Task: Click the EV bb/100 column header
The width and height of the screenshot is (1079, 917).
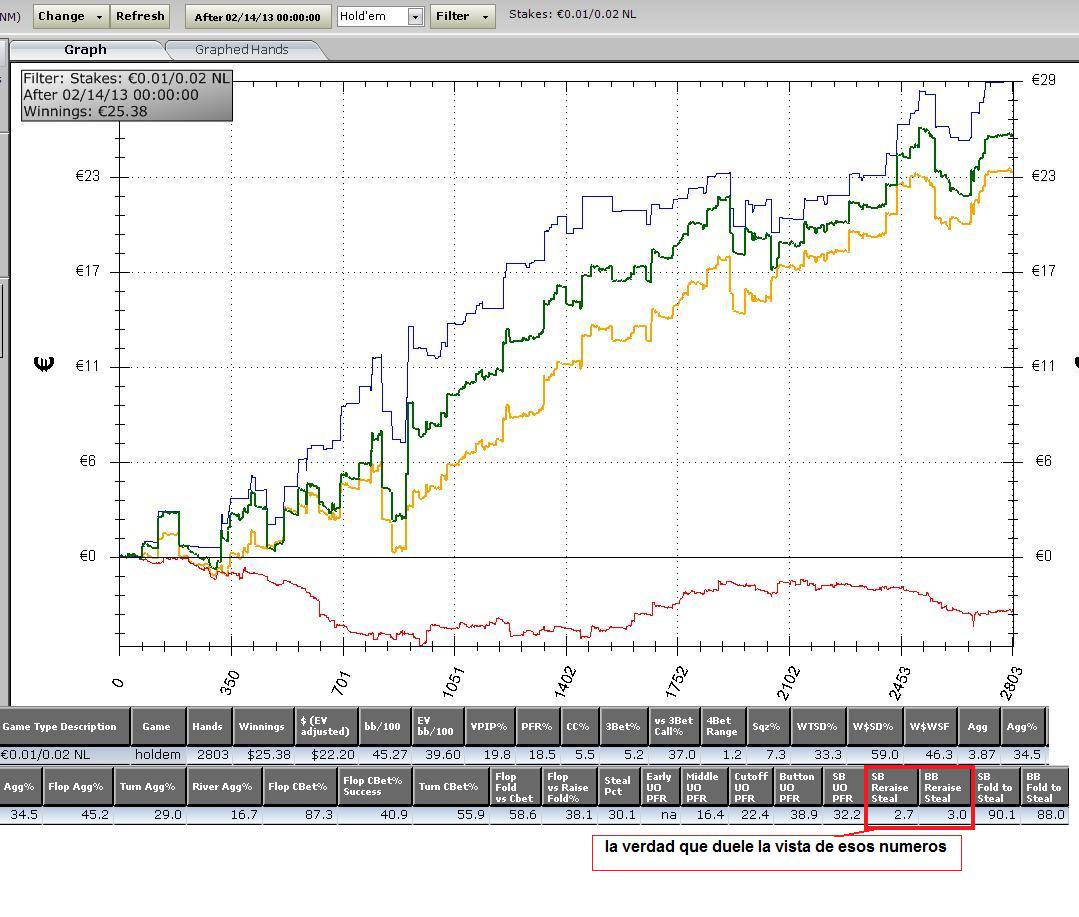Action: pos(438,726)
